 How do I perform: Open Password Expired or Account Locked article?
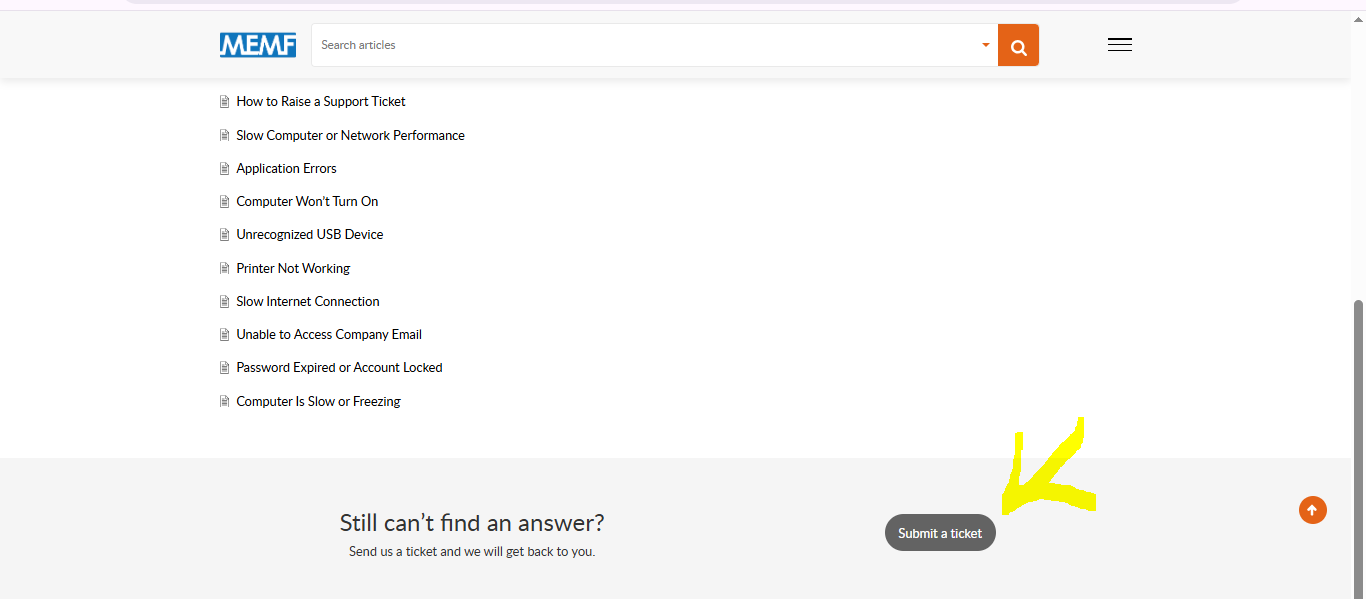(339, 368)
